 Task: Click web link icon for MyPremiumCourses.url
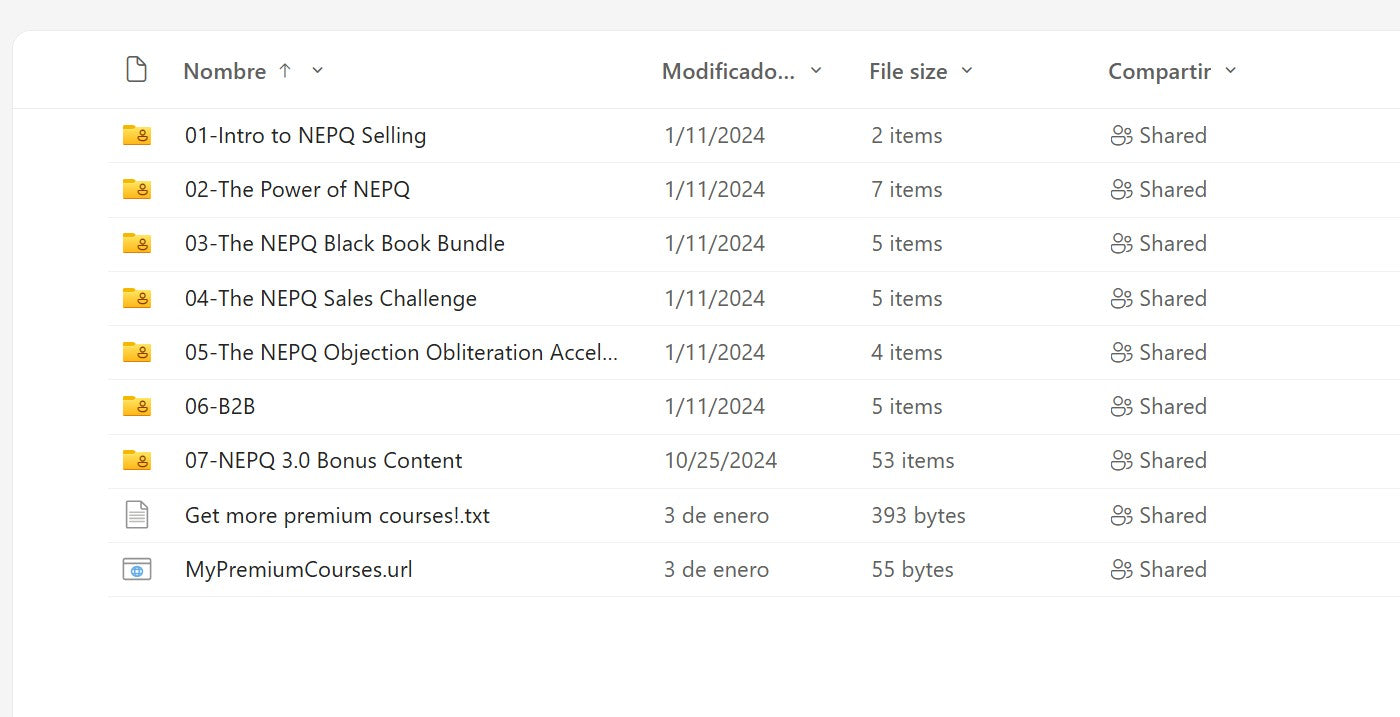click(x=137, y=569)
